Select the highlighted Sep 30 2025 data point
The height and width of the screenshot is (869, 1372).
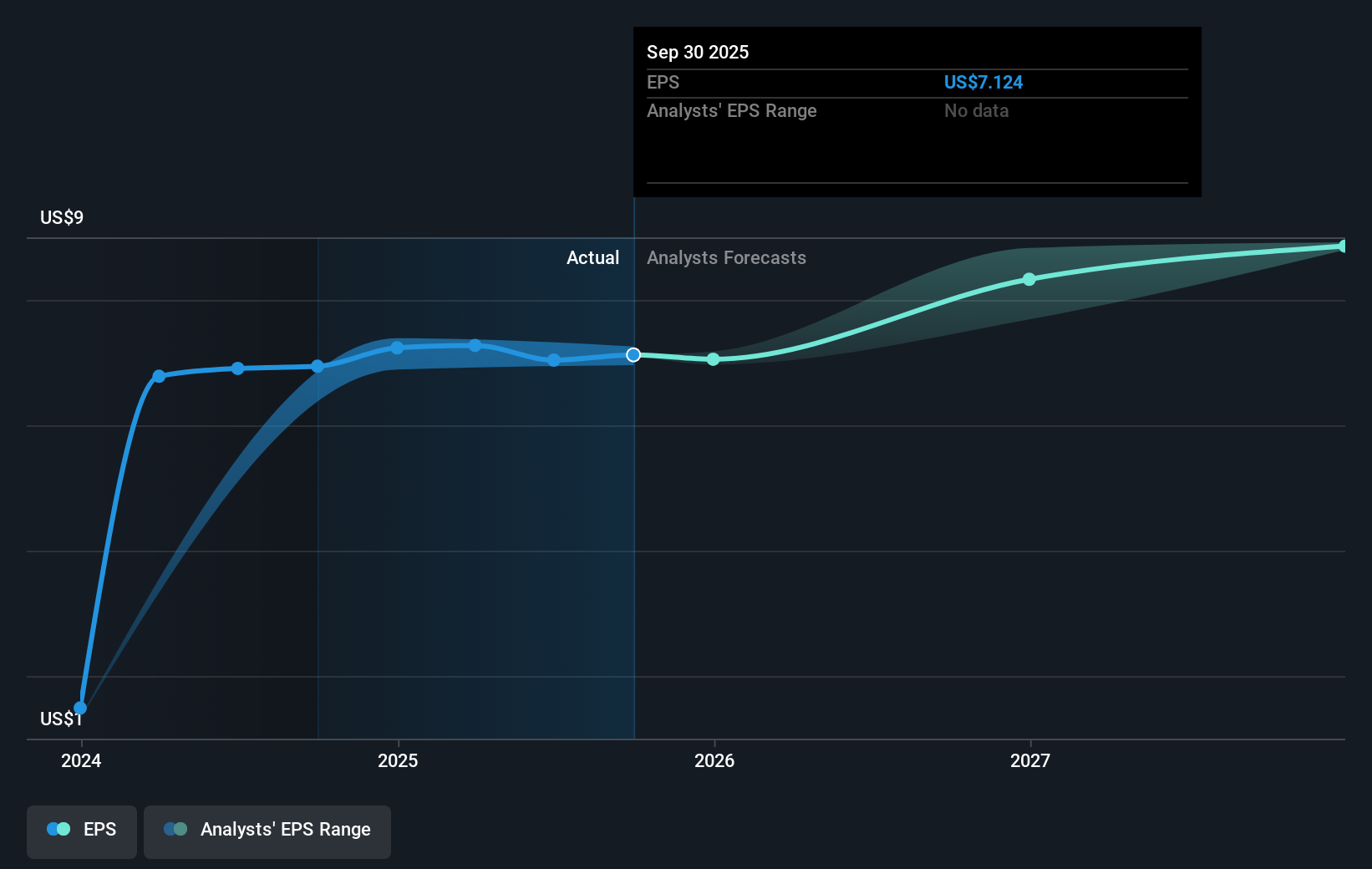pos(633,354)
